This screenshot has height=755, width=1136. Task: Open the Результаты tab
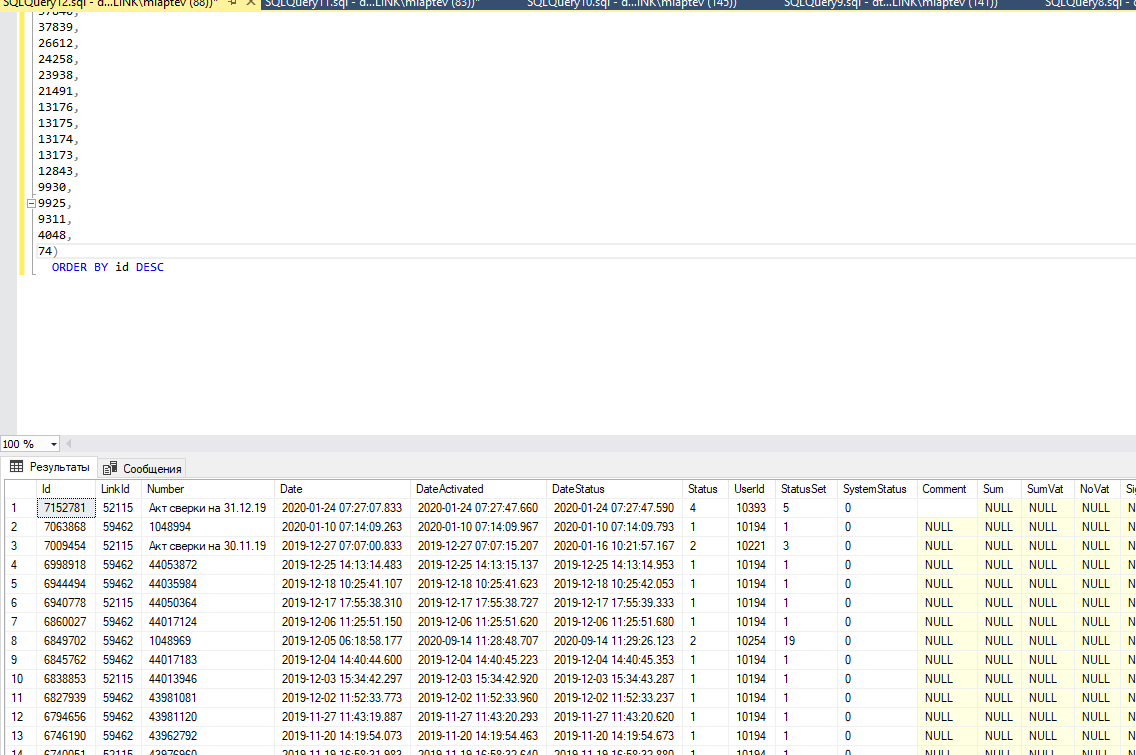pos(49,467)
